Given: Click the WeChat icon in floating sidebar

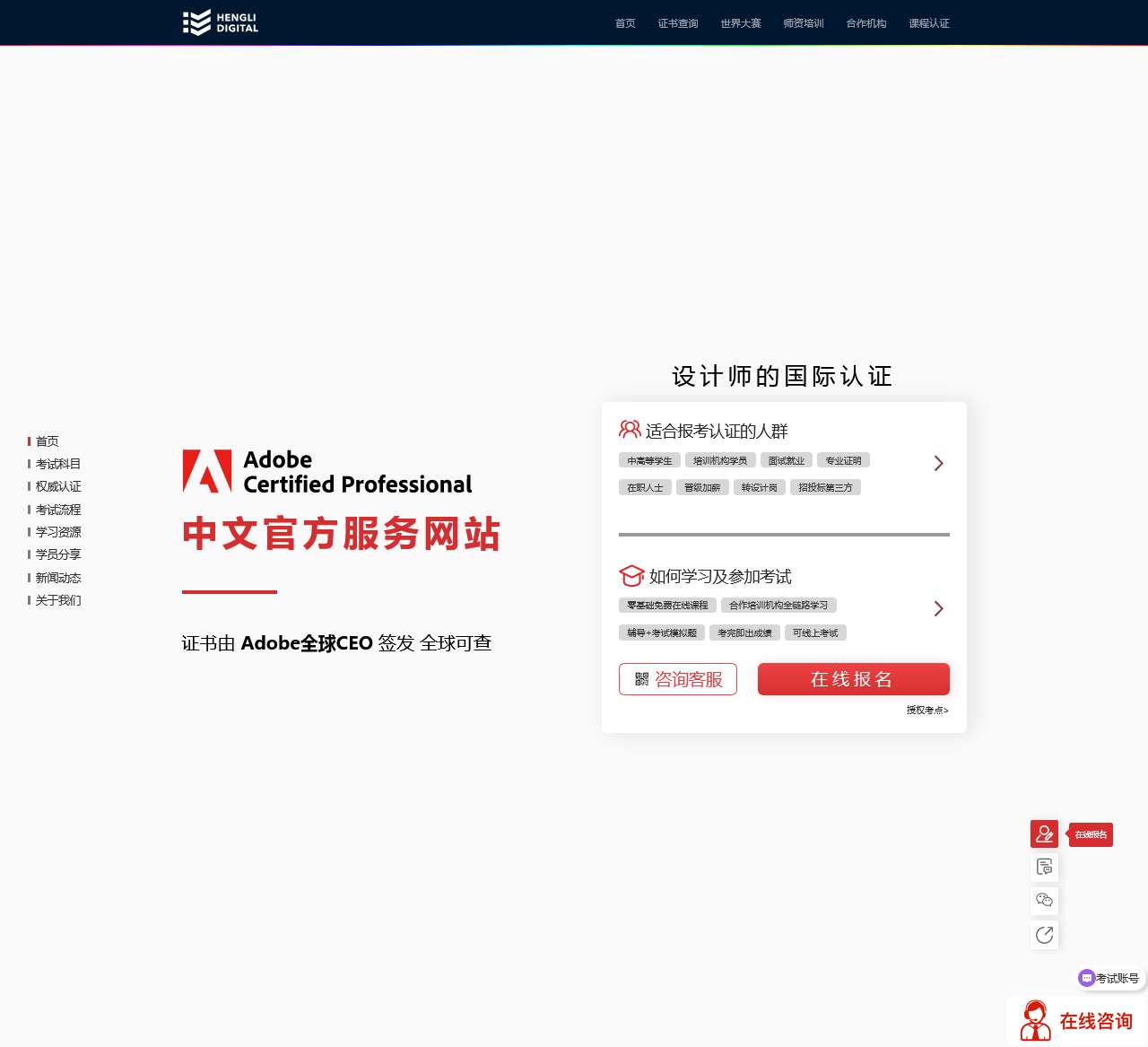Looking at the screenshot, I should pyautogui.click(x=1044, y=901).
